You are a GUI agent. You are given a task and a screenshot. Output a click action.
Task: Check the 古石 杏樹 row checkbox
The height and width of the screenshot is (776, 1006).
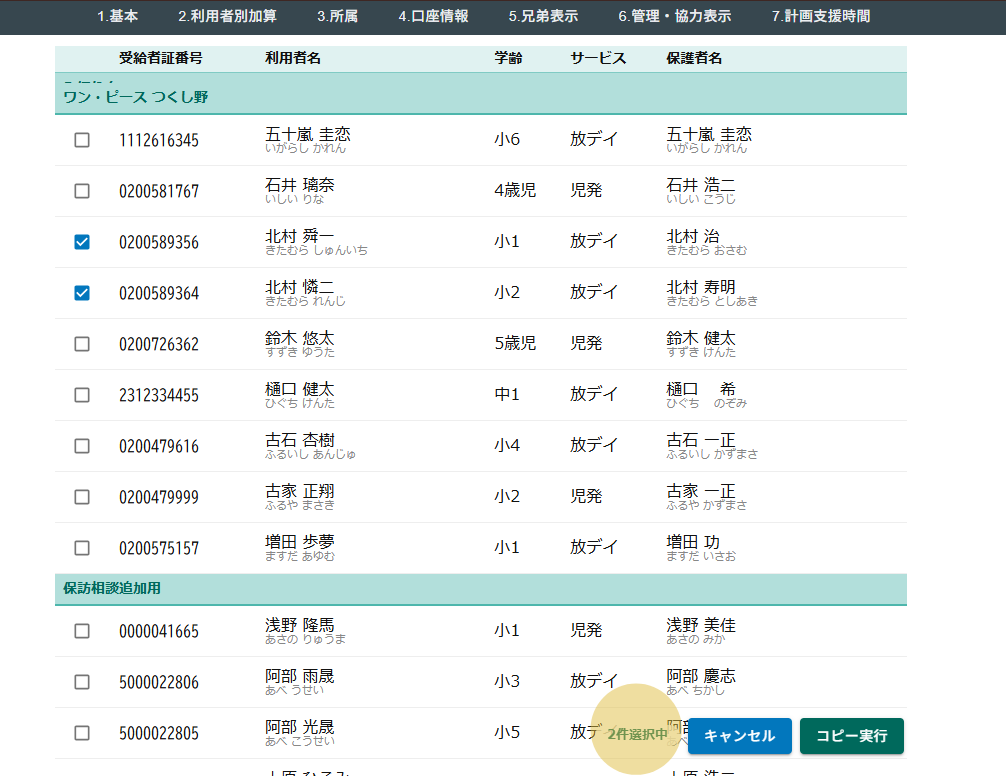click(x=82, y=446)
